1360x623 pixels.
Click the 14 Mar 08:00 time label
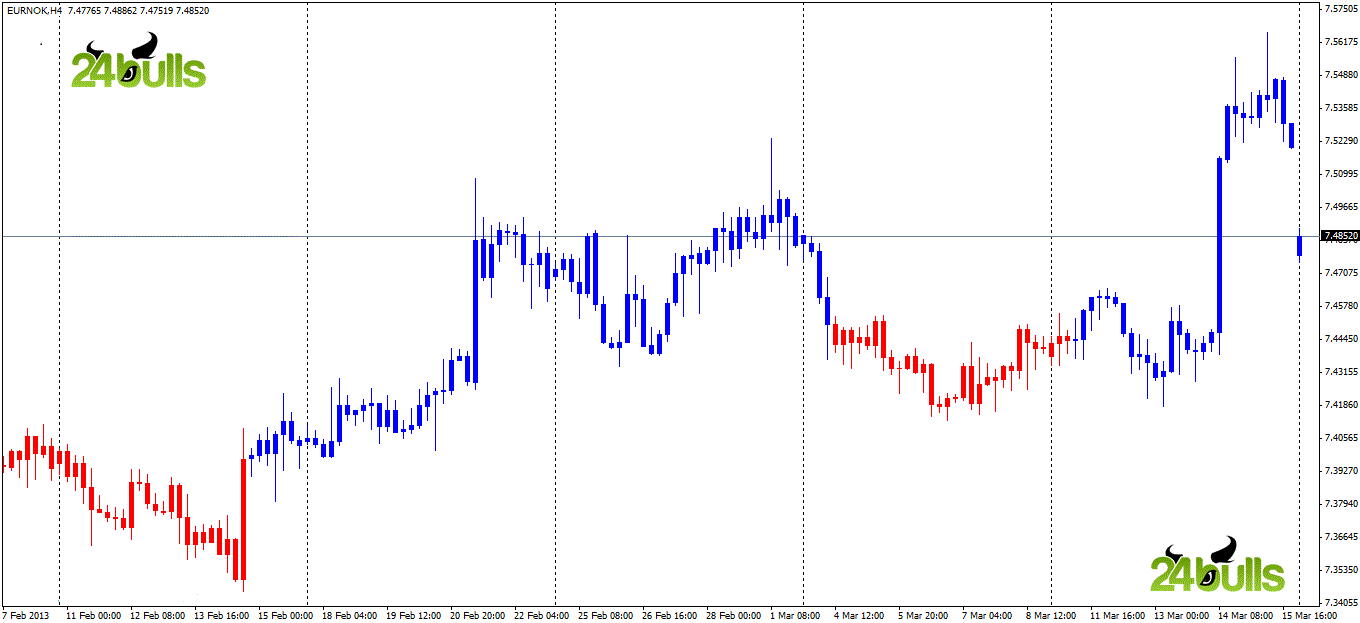[x=1245, y=616]
